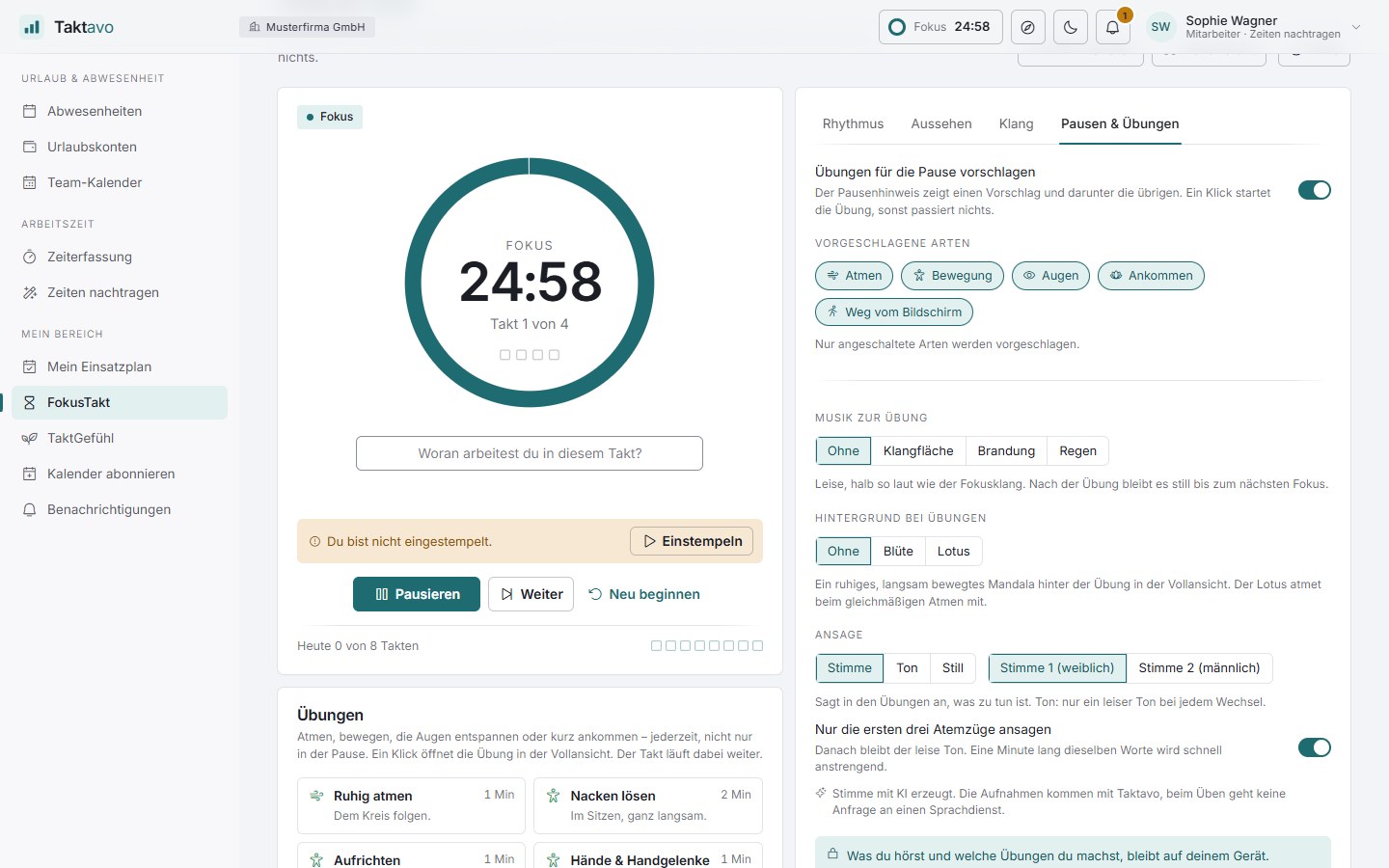The width and height of the screenshot is (1389, 868).
Task: Select FokusTakt in sidebar
Action: click(120, 402)
